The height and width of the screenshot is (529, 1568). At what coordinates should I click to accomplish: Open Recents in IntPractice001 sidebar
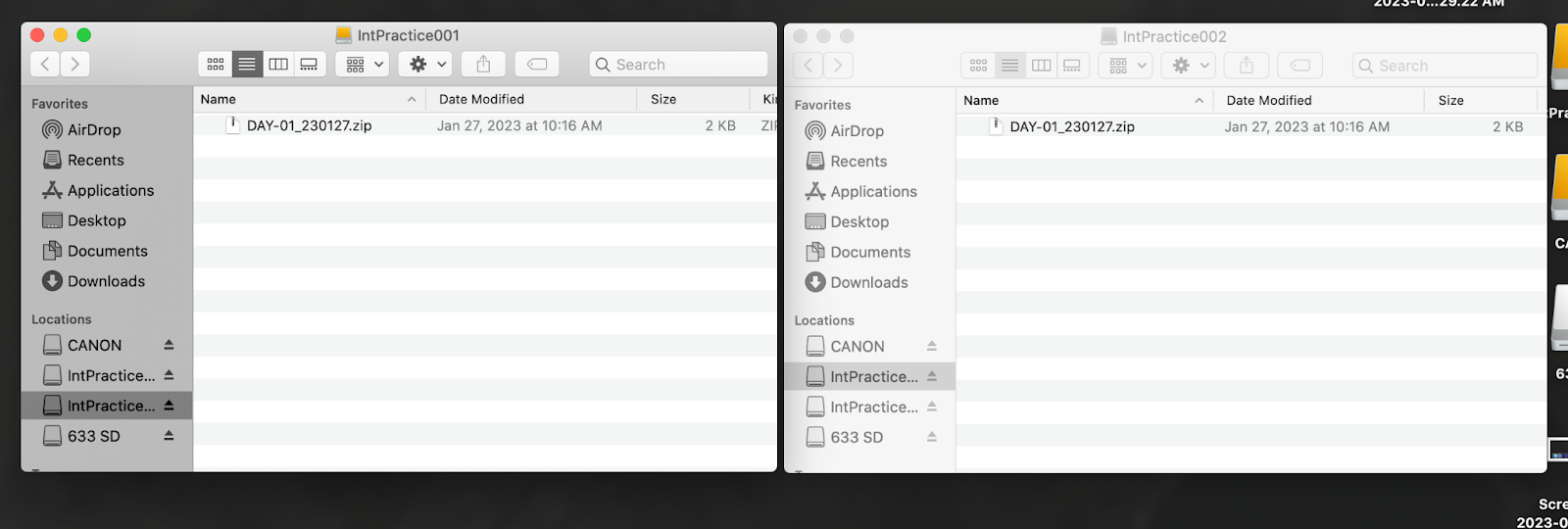[95, 160]
